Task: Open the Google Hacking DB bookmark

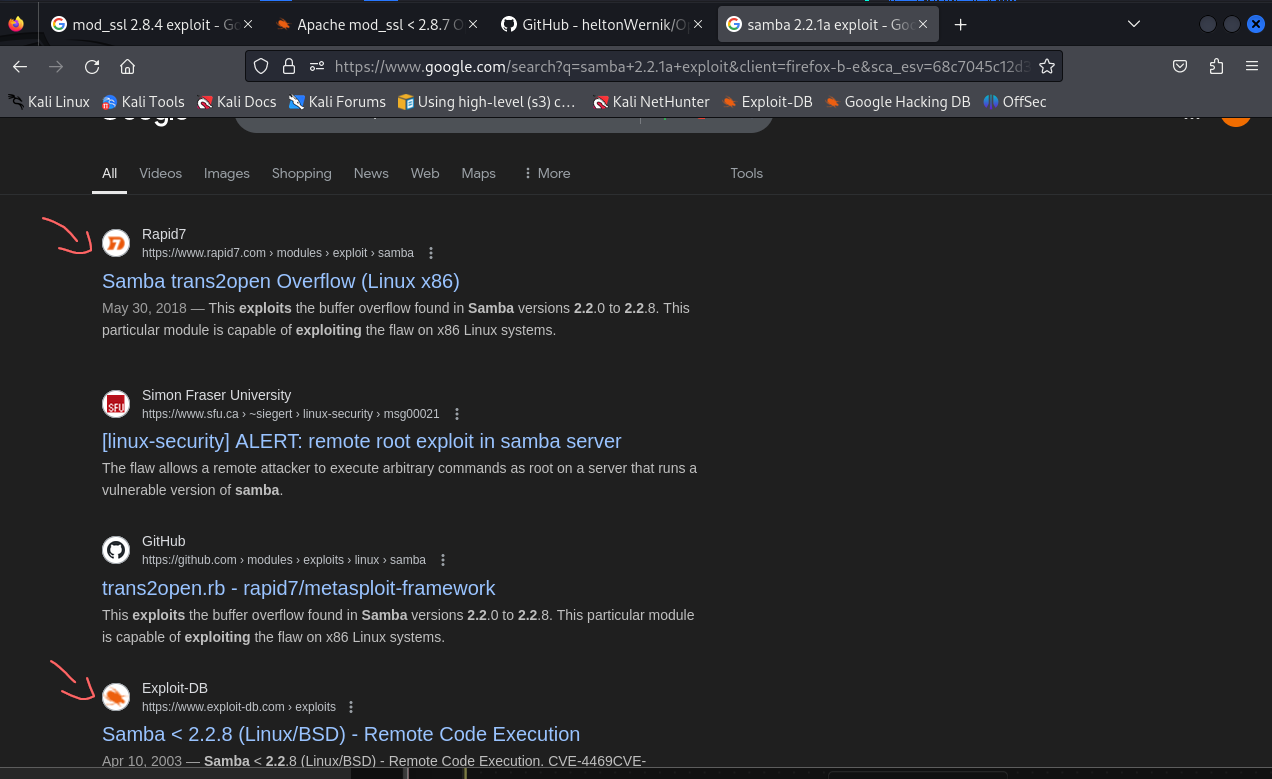Action: tap(898, 101)
